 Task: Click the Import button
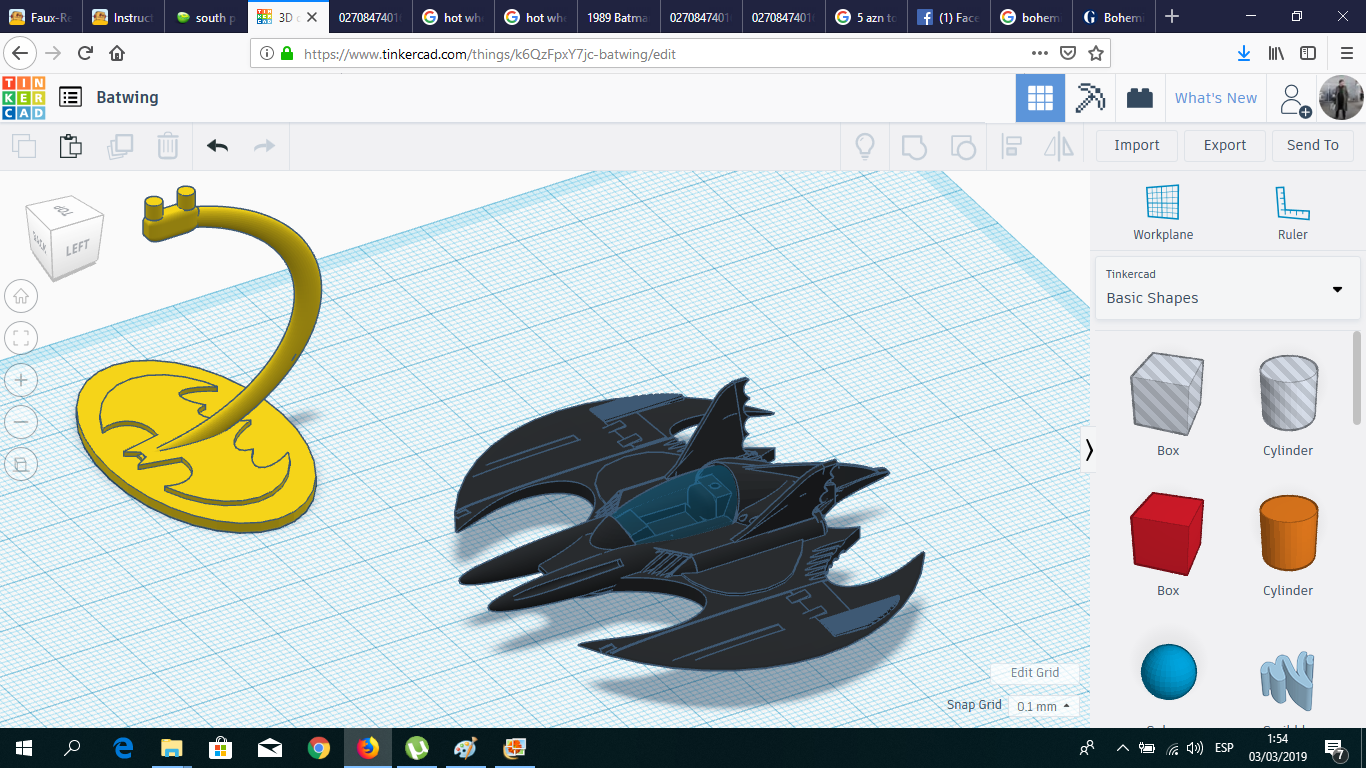click(x=1137, y=145)
